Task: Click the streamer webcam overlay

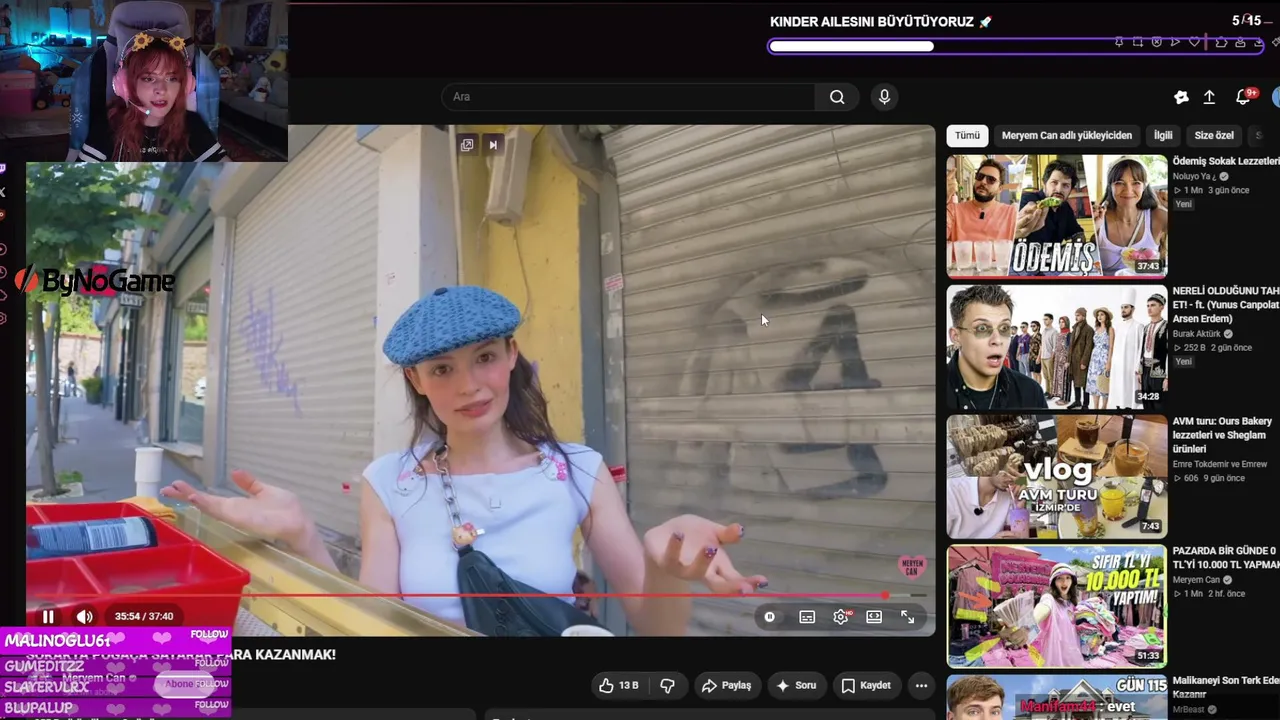Action: [144, 81]
